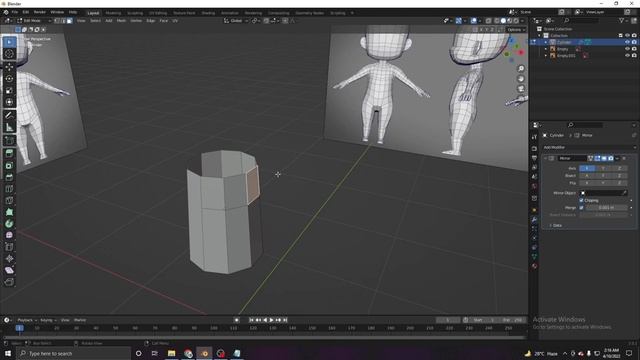
Task: Select the Knife tool
Action: pyautogui.click(x=9, y=200)
